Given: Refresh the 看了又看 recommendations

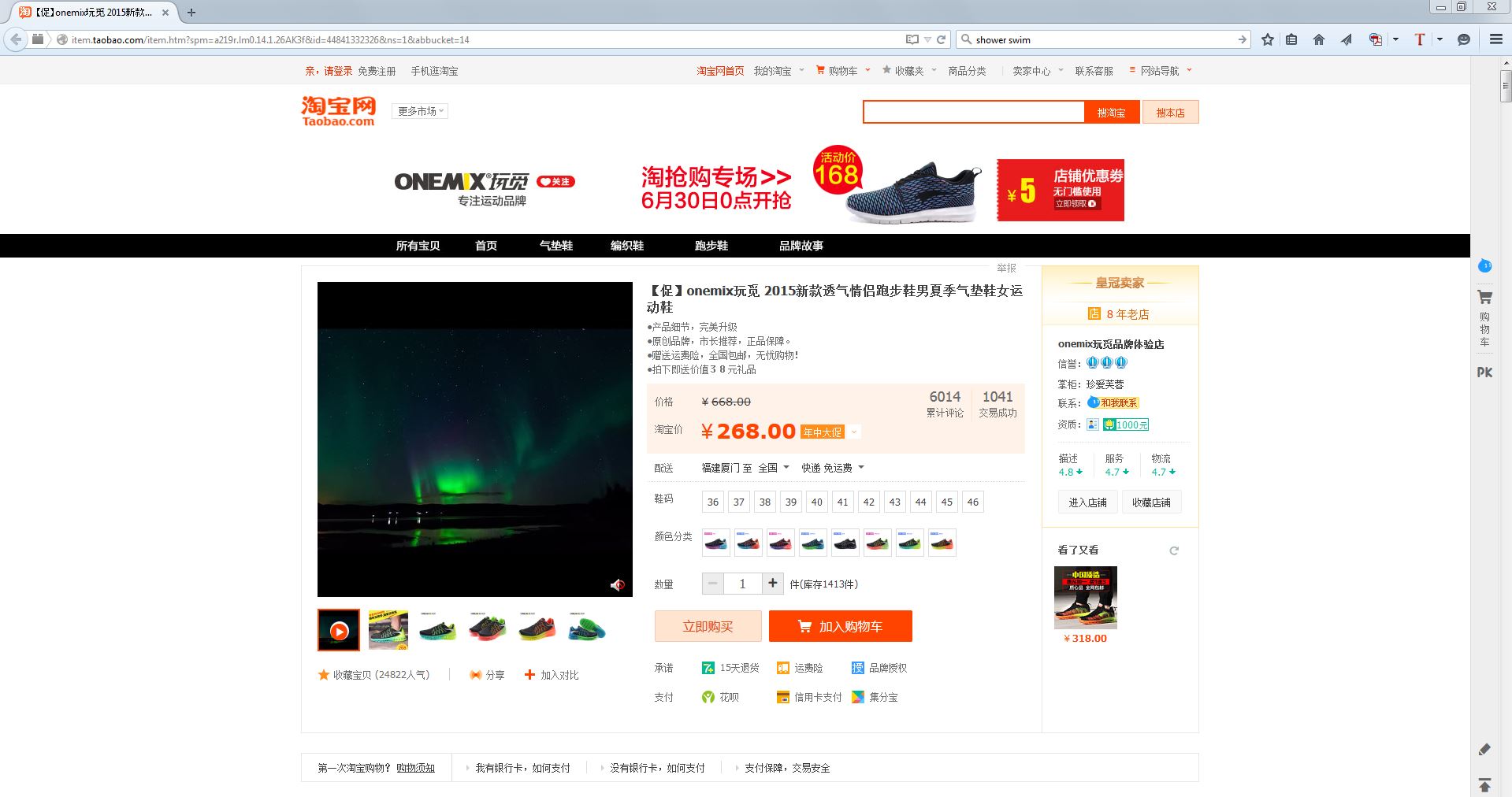Looking at the screenshot, I should click(x=1174, y=550).
